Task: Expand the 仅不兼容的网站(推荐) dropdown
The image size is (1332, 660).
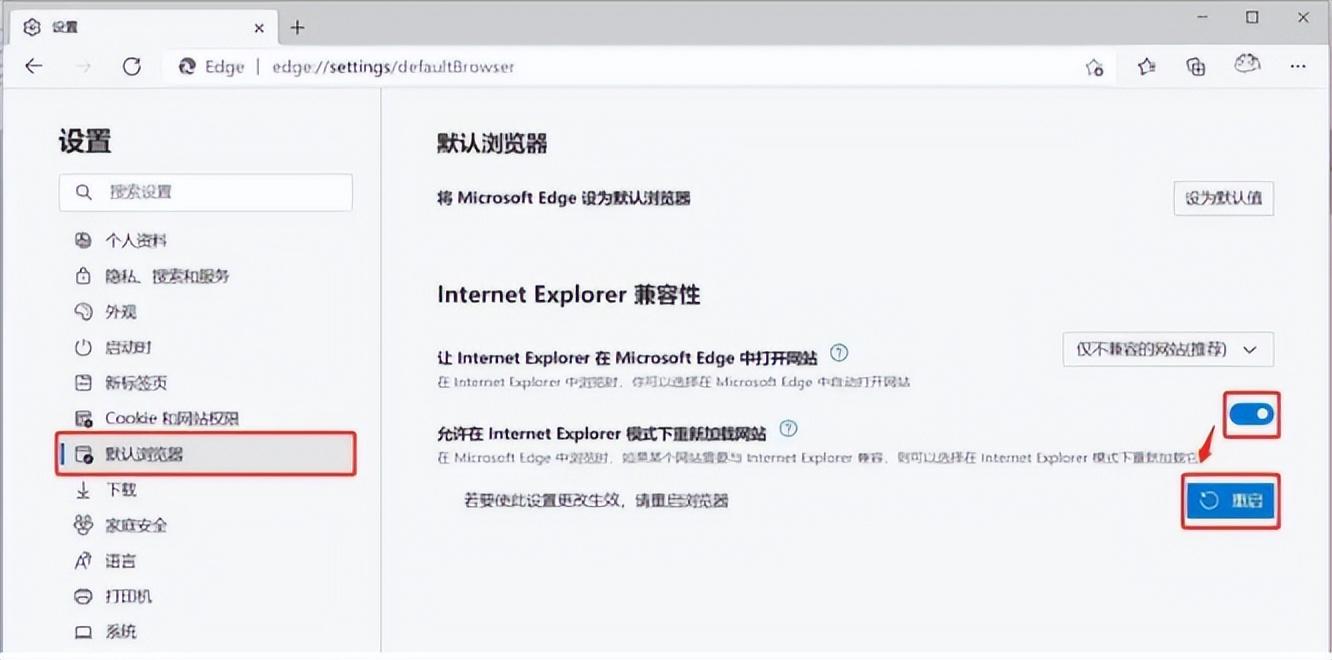Action: [x=1168, y=350]
